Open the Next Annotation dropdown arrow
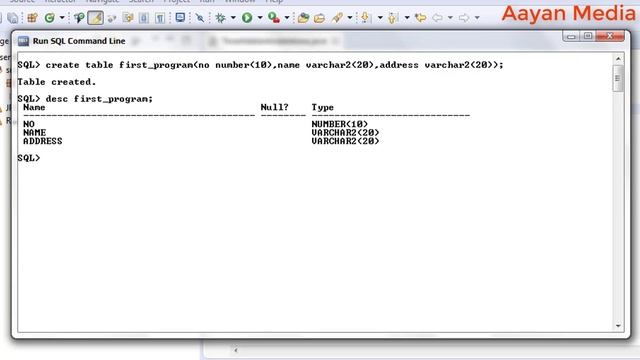 coord(380,18)
